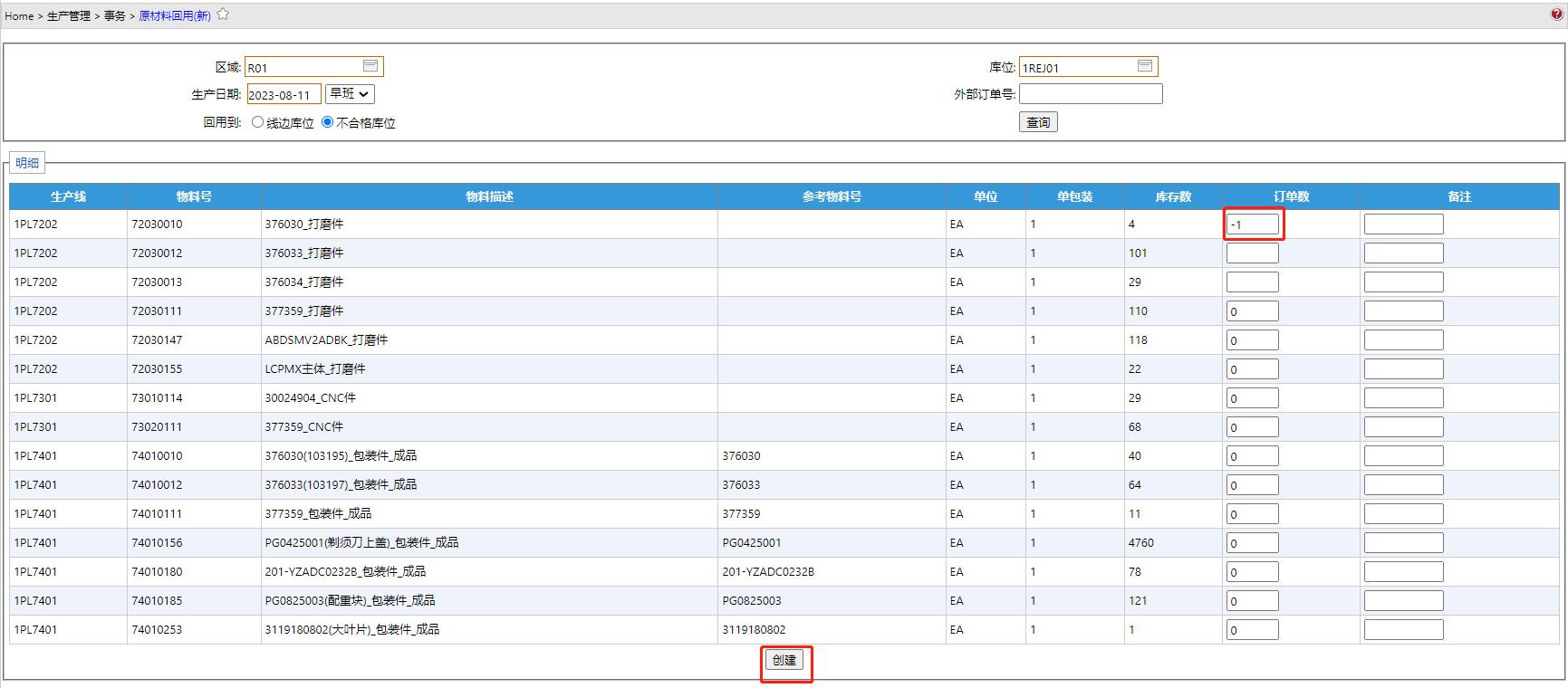Open 事务 in the breadcrumb
Image resolution: width=1568 pixels, height=688 pixels.
click(x=114, y=15)
